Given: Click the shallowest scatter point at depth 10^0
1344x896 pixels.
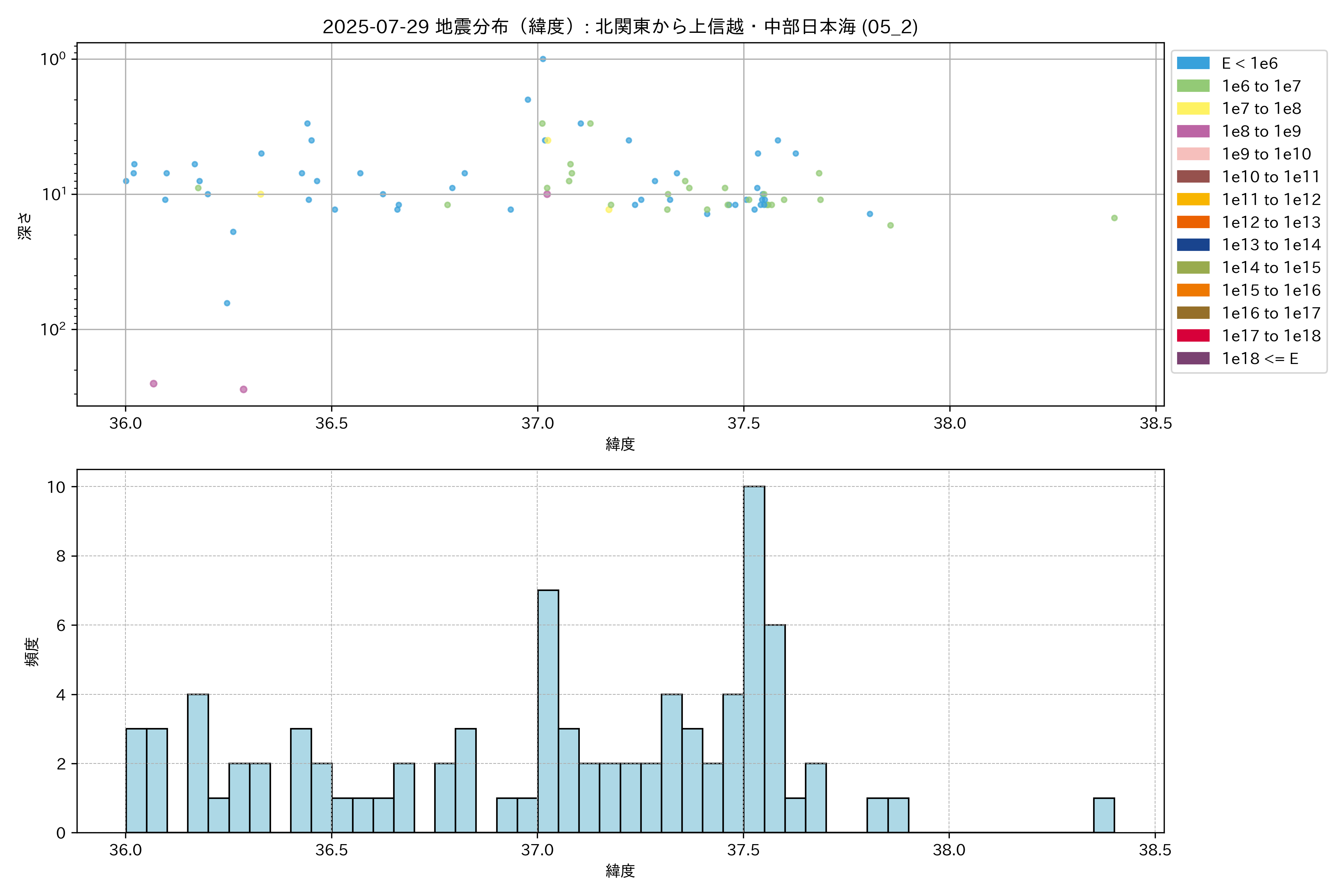Looking at the screenshot, I should (543, 59).
